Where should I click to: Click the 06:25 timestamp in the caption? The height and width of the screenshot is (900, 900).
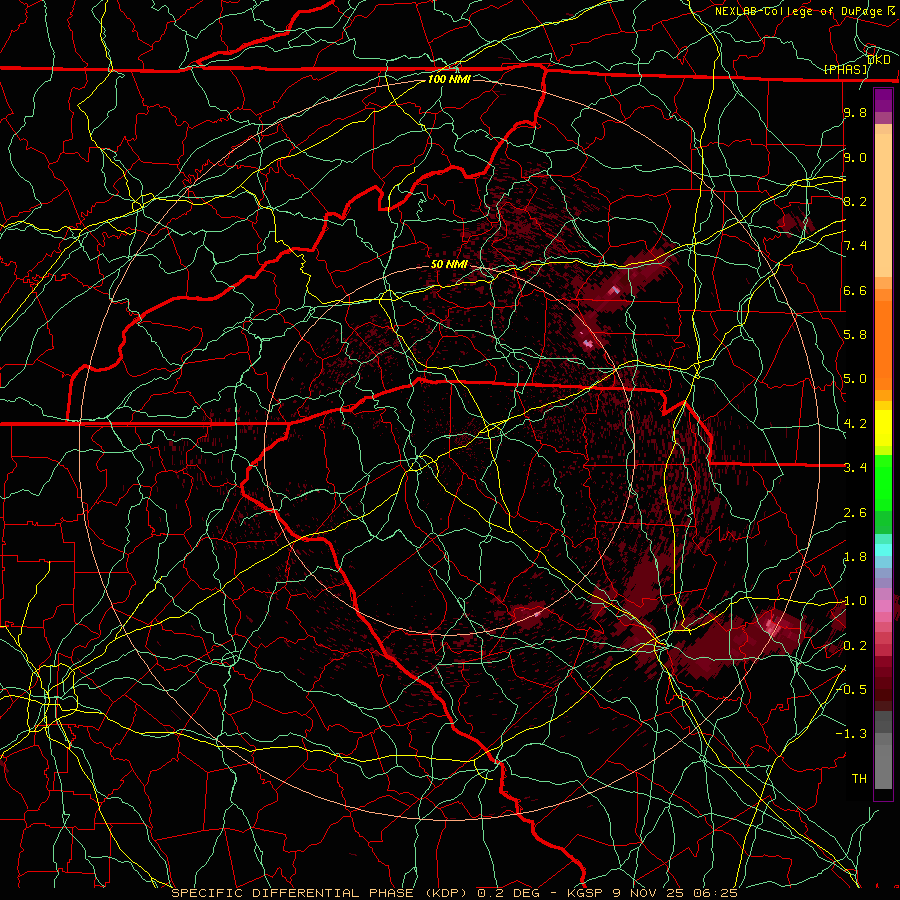pos(715,893)
